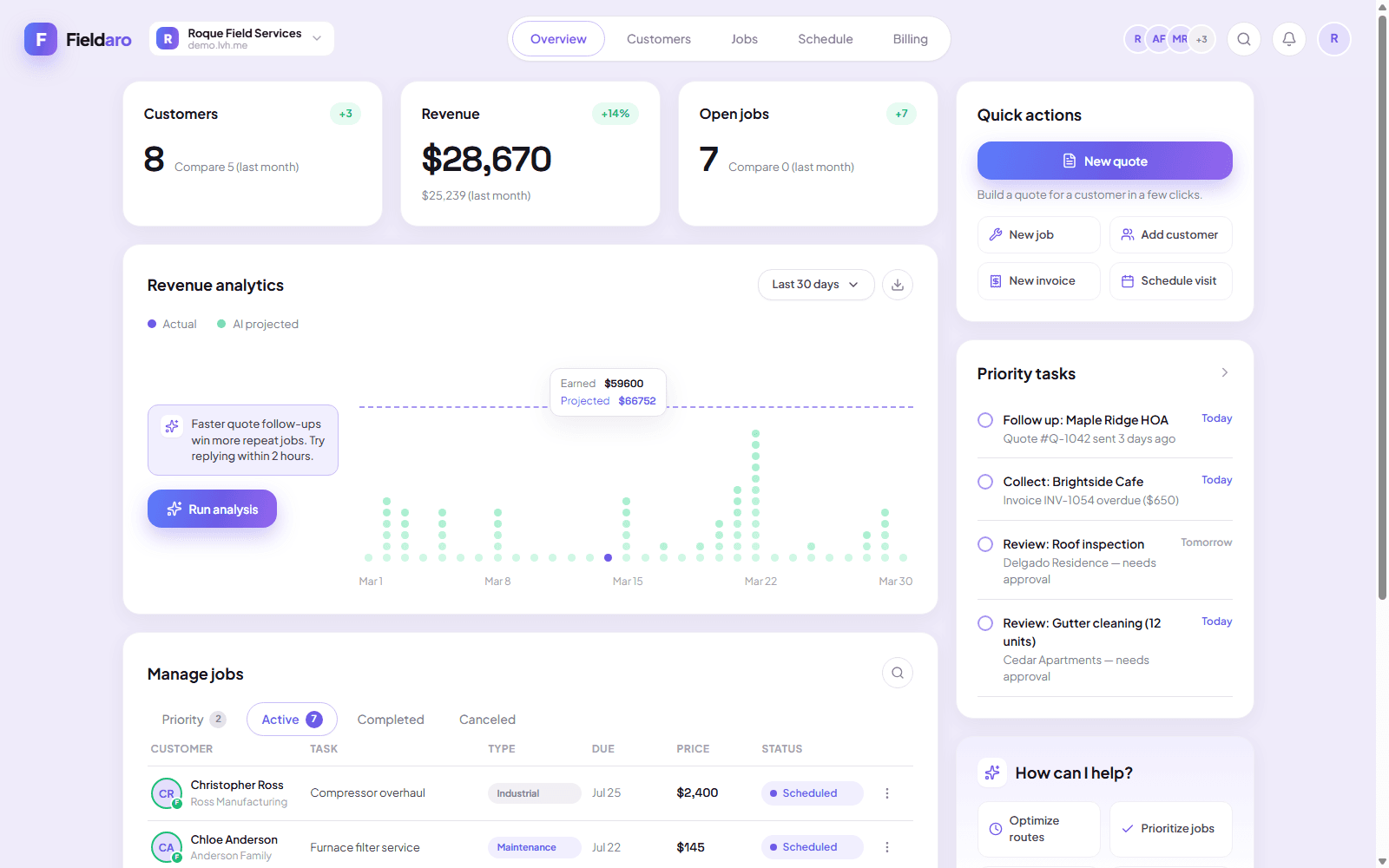This screenshot has height=868, width=1389.
Task: Toggle the Actual legend series
Action: point(172,324)
